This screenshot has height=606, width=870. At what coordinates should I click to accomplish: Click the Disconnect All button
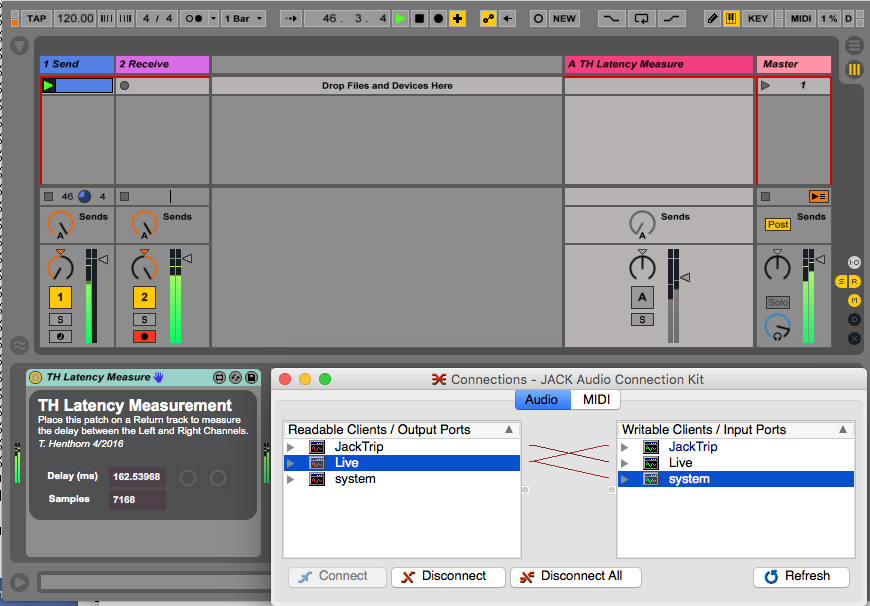pos(576,577)
